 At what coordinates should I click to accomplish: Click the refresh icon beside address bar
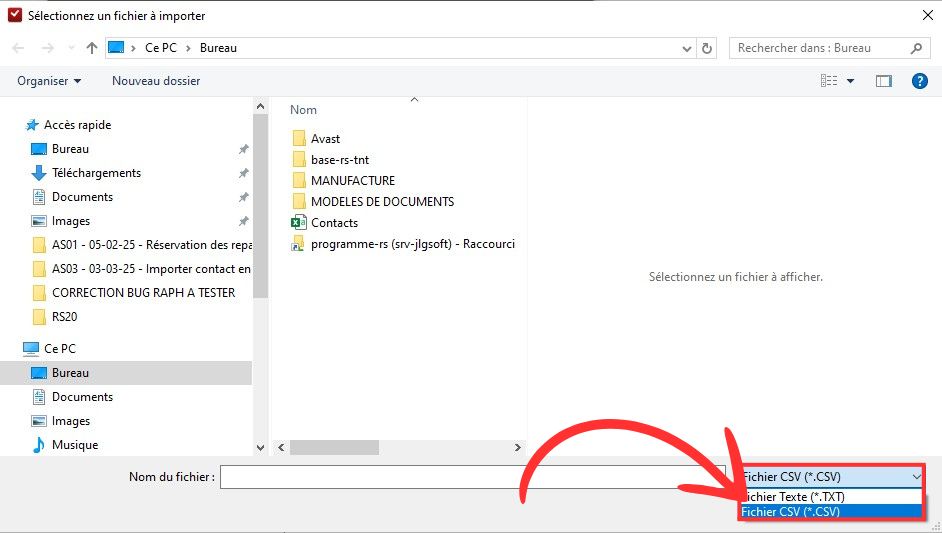pos(708,48)
